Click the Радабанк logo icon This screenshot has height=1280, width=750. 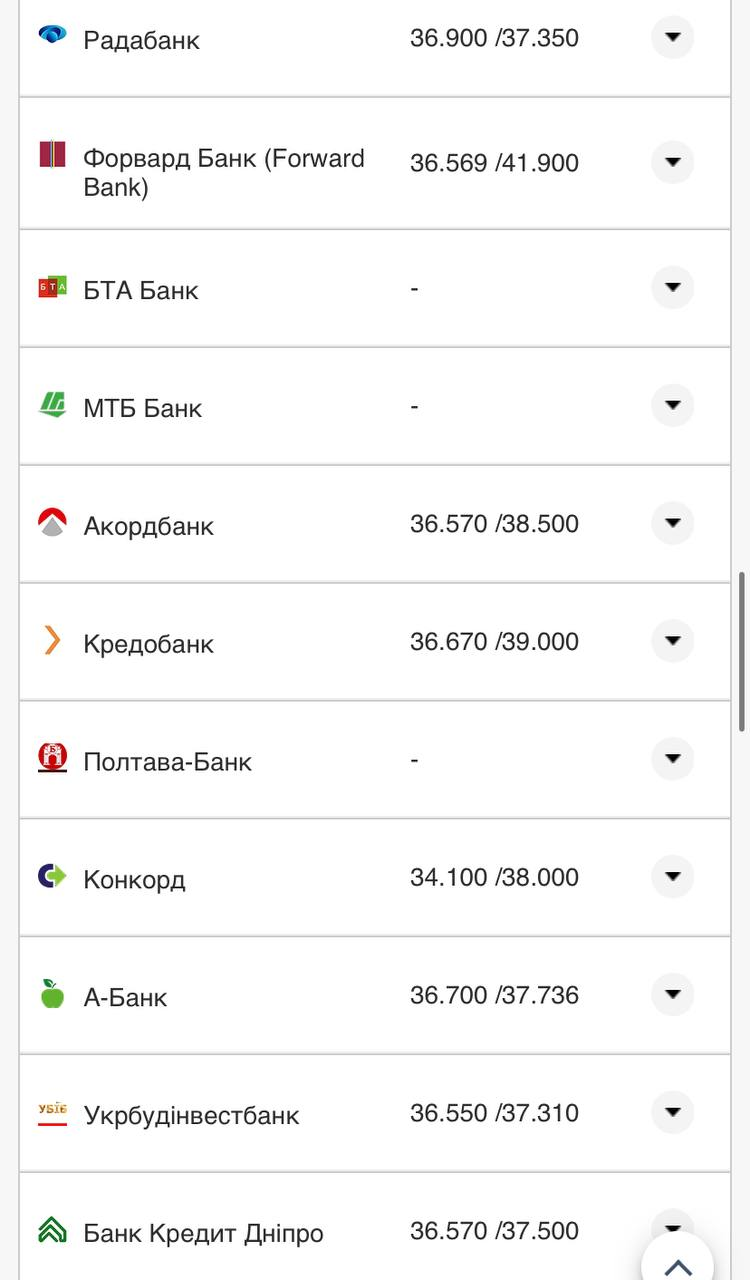(x=52, y=35)
